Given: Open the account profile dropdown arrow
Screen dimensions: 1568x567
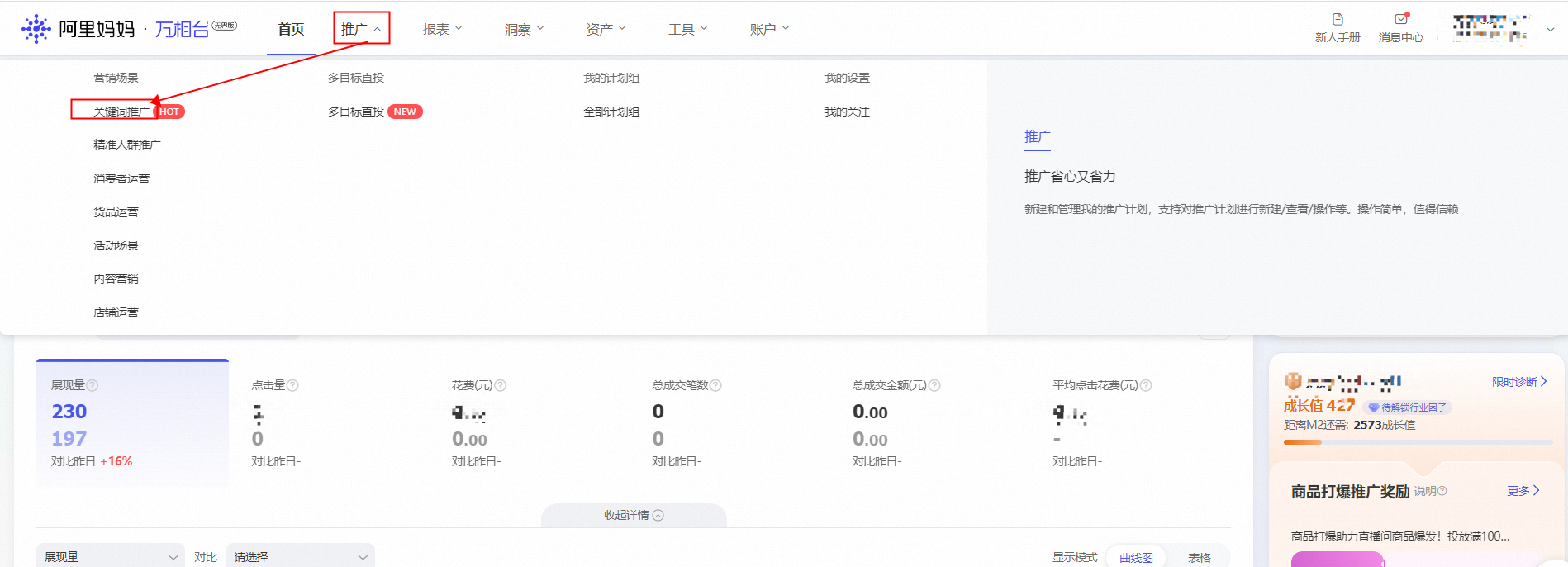Looking at the screenshot, I should tap(1550, 29).
